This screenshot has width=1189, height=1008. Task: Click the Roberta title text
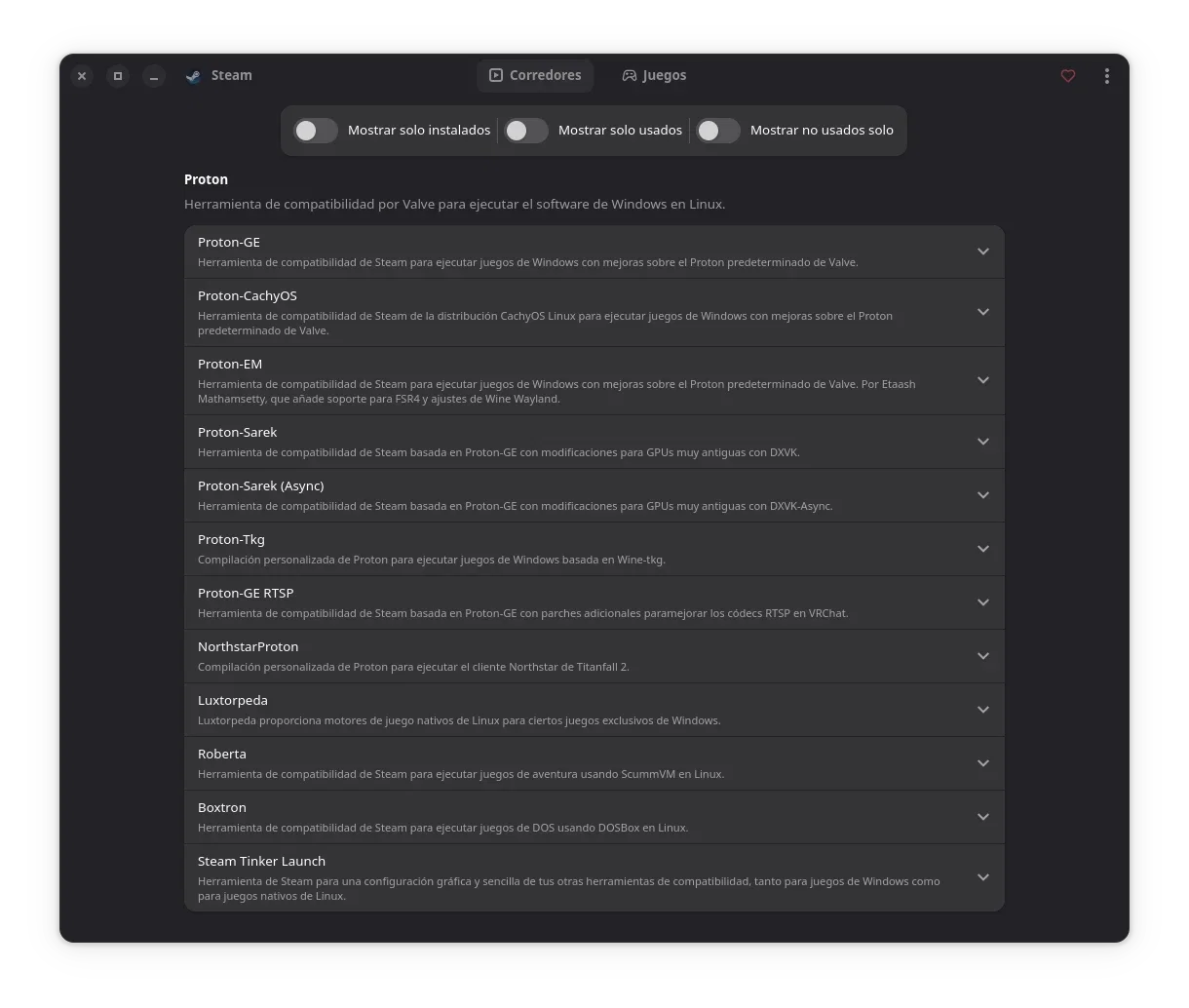click(x=222, y=754)
